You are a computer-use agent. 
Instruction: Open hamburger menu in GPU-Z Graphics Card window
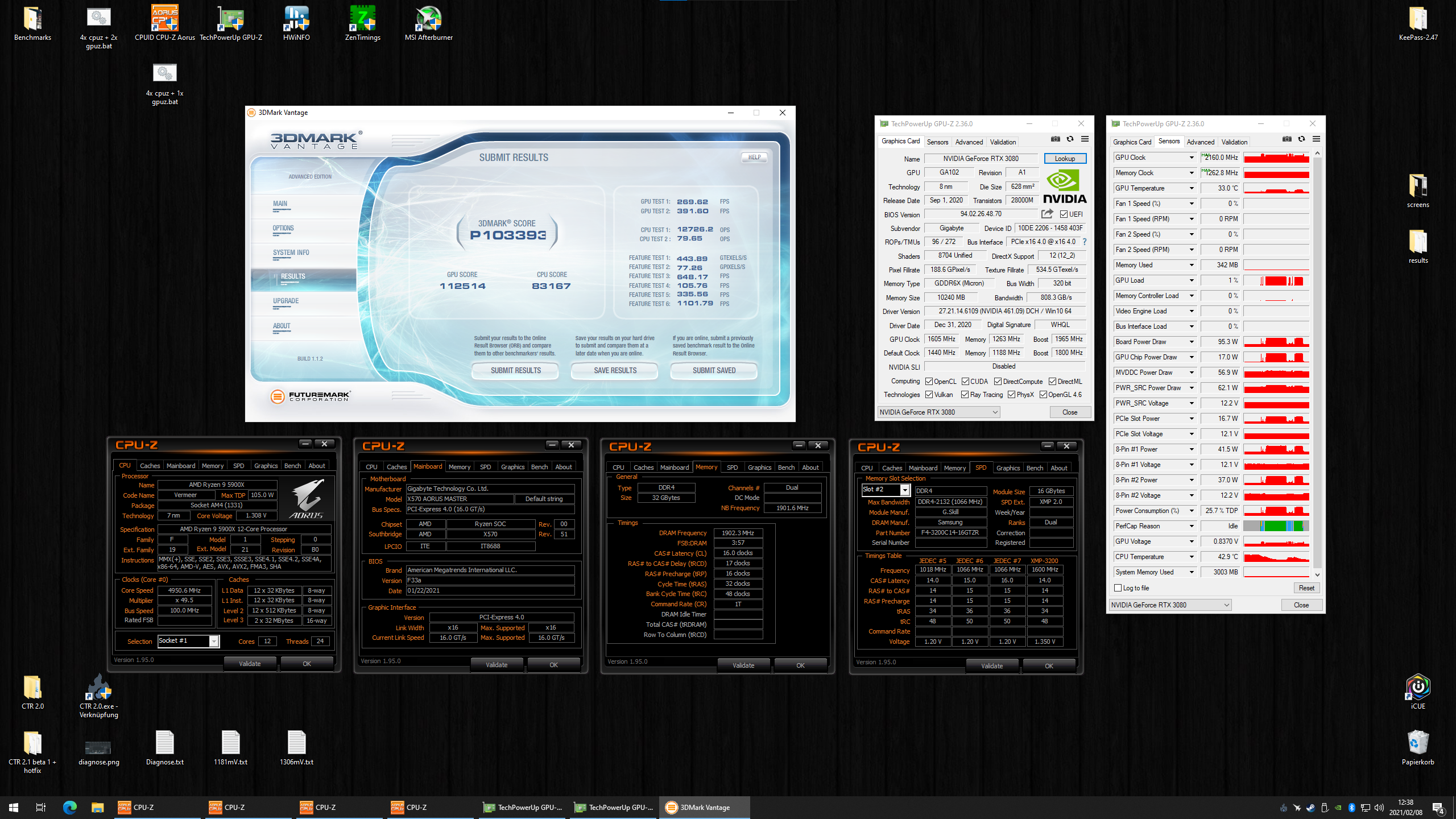pyautogui.click(x=1085, y=139)
